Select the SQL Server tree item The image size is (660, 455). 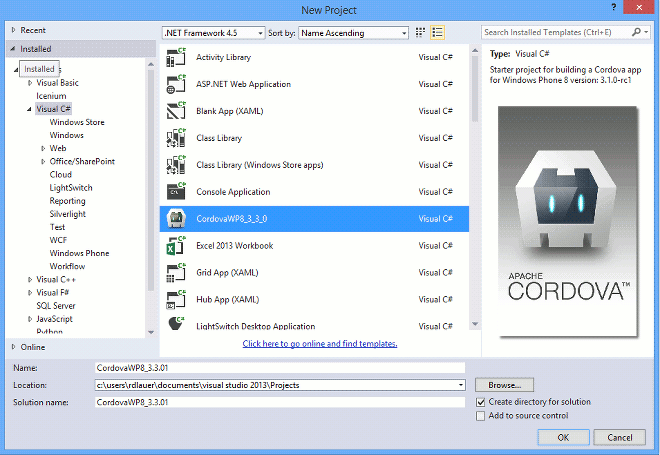tap(56, 306)
